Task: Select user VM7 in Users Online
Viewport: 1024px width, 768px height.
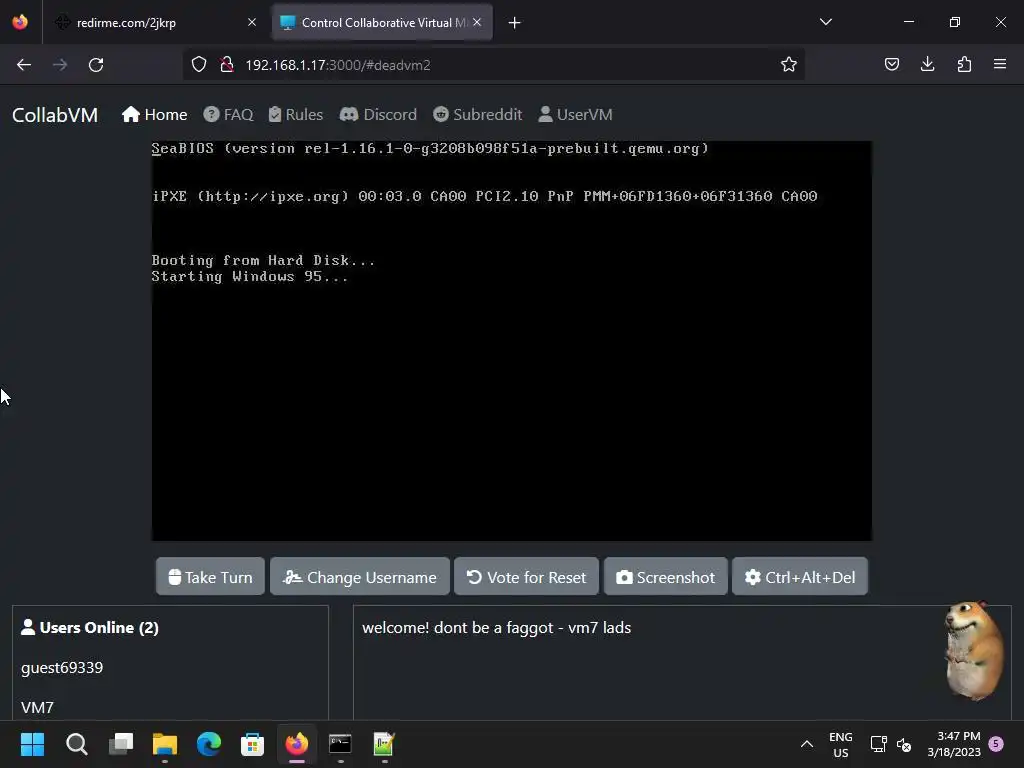Action: tap(37, 707)
